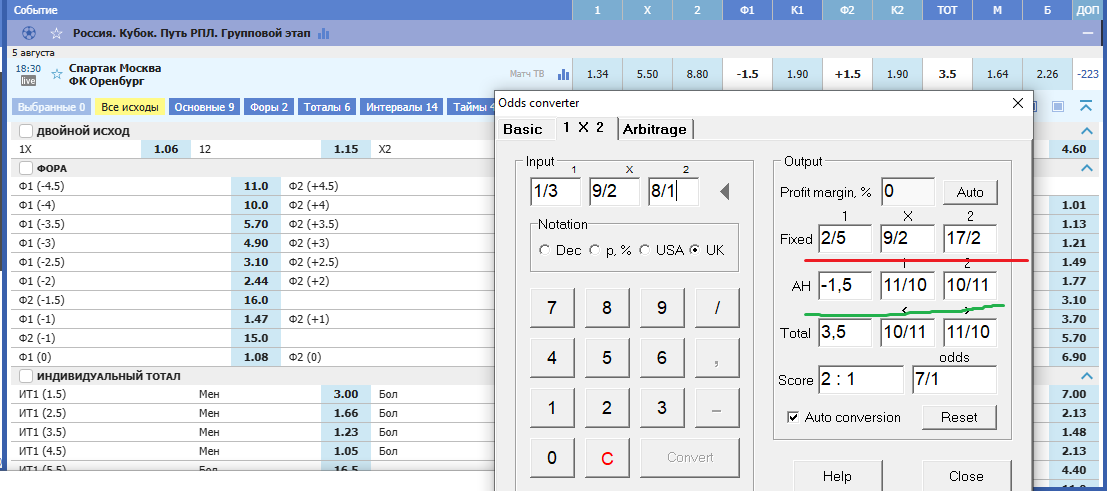Click the football sport icon beside the league title

(x=29, y=33)
